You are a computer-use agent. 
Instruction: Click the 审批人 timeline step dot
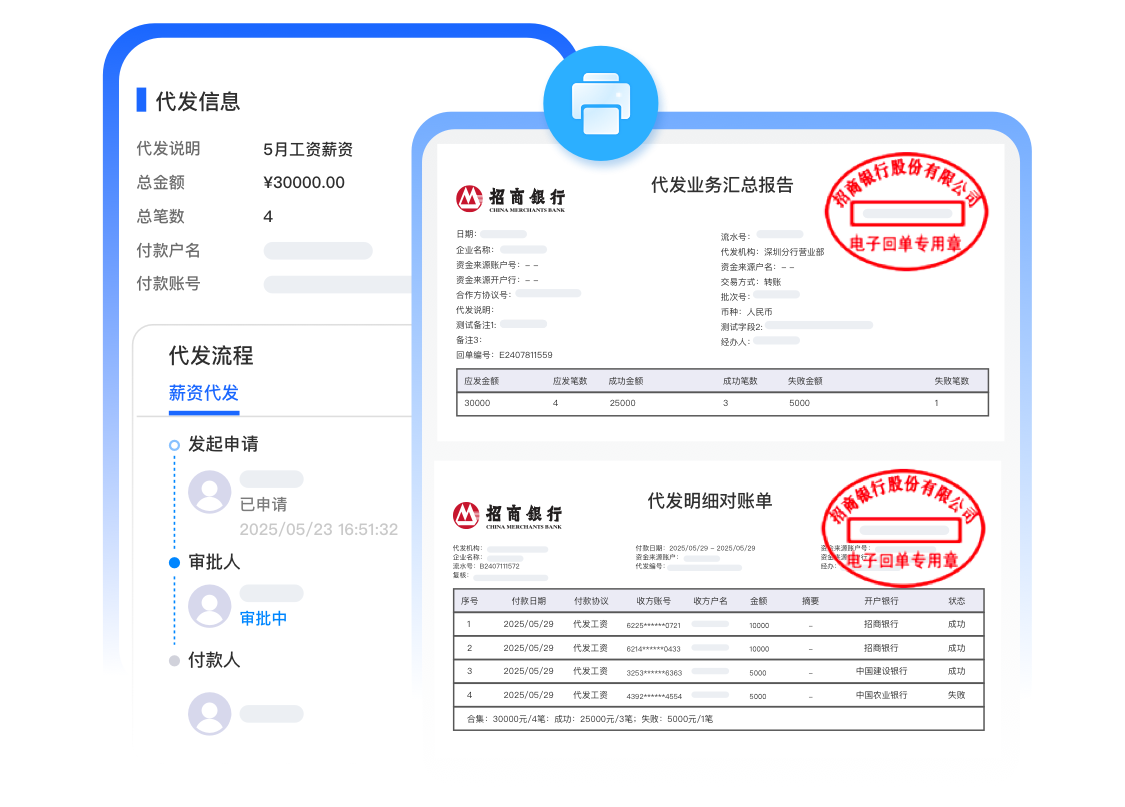pos(175,563)
